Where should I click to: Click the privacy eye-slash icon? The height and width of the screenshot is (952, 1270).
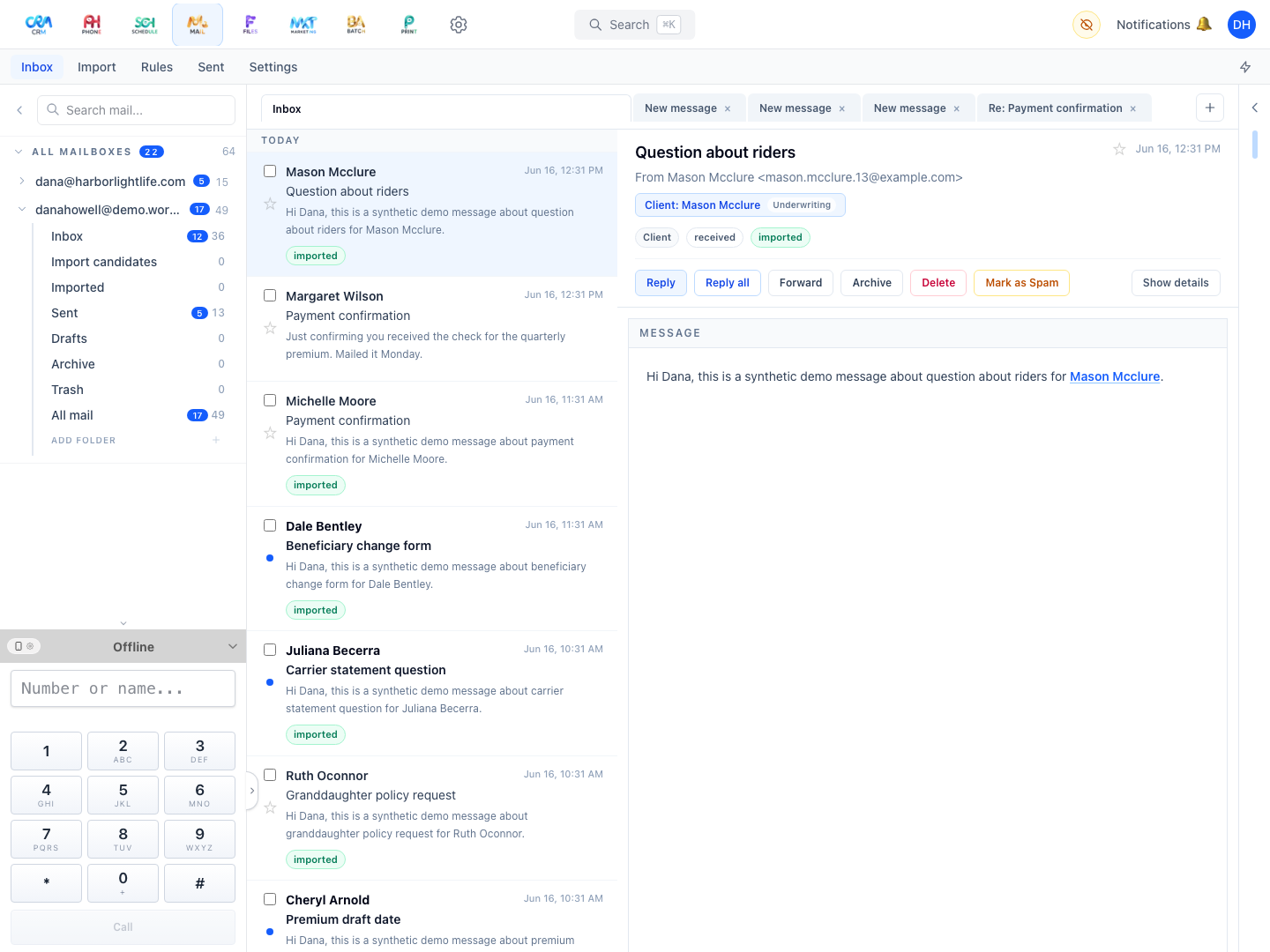(1087, 25)
